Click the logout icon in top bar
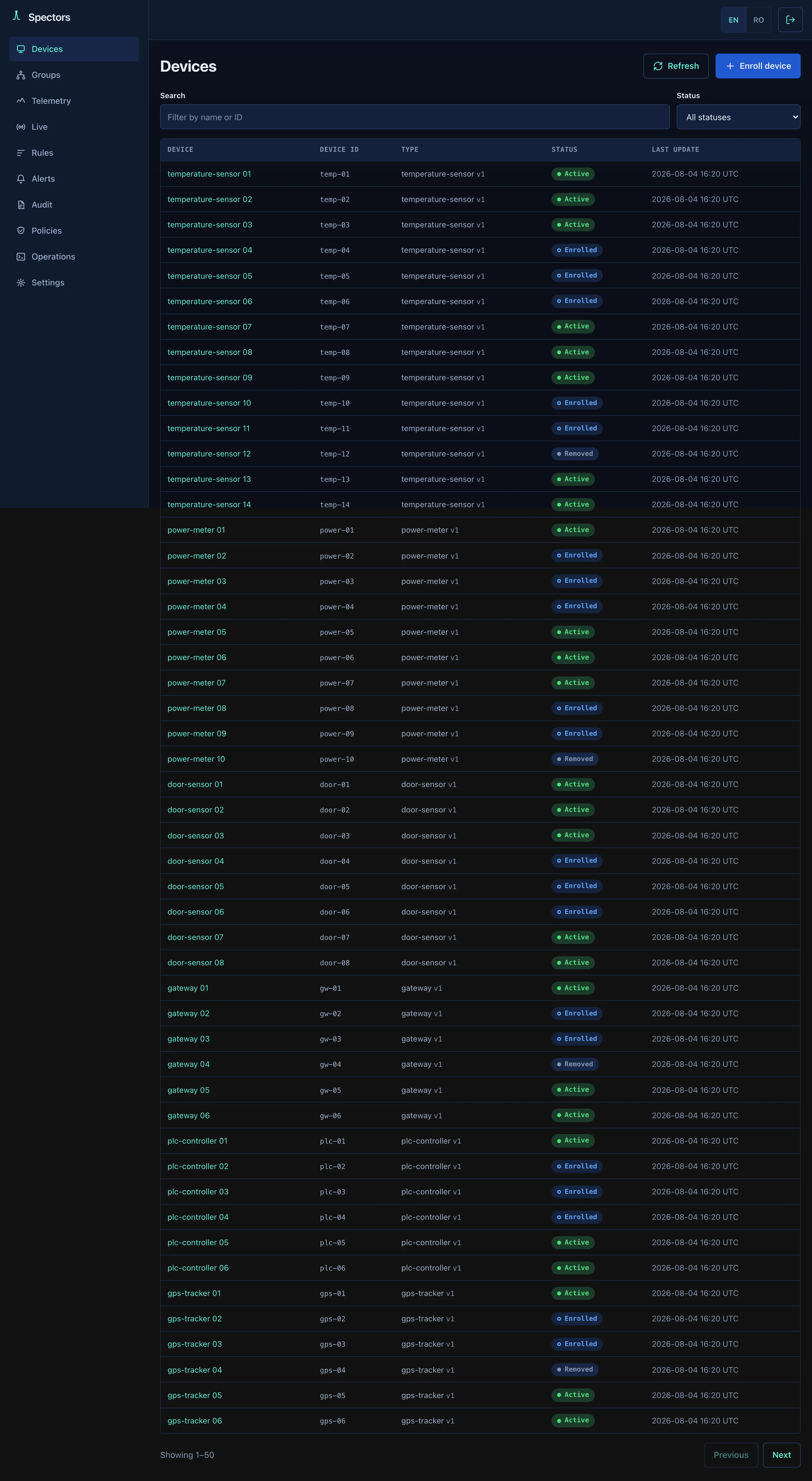Viewport: 812px width, 1481px height. 790,19
